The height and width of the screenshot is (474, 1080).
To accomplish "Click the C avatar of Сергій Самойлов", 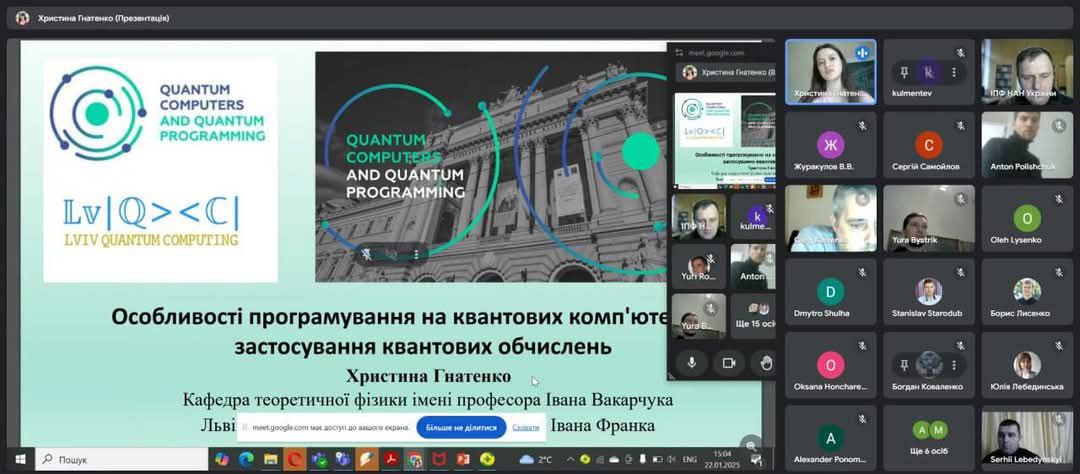I will tap(928, 145).
